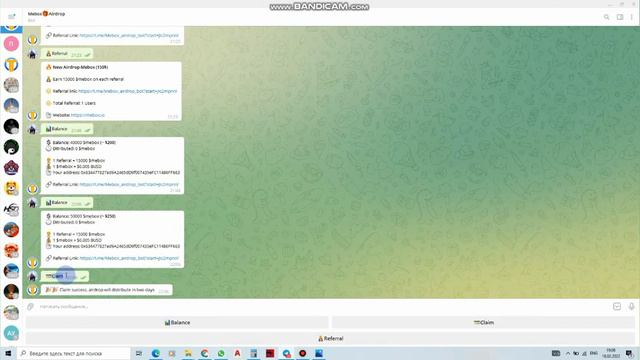Click the "Balance: 50000 $mebox" line
The width and height of the screenshot is (640, 360).
coord(84,216)
